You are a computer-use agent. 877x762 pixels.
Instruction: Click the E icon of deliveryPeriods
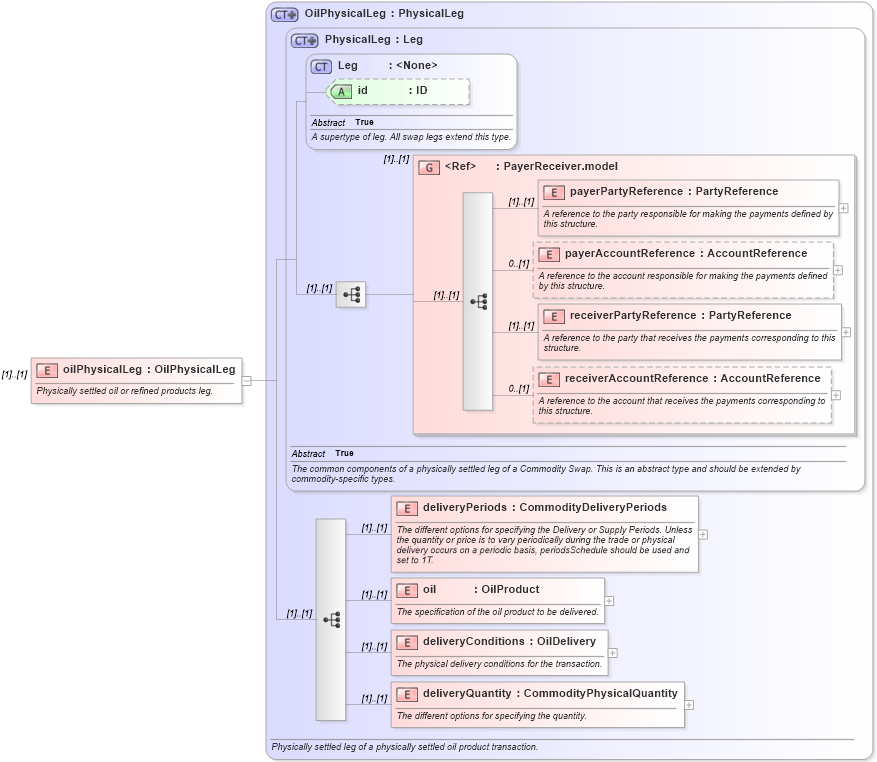pos(407,509)
